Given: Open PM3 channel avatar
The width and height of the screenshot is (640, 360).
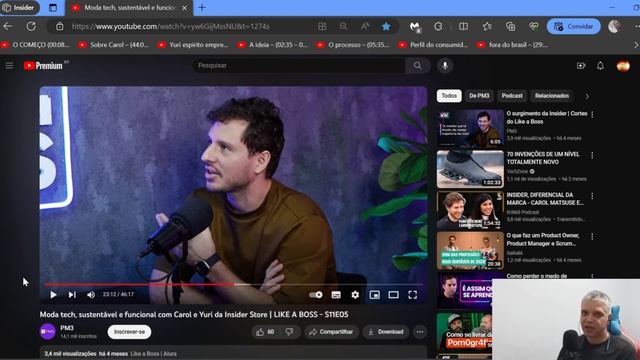Looking at the screenshot, I should coord(48,332).
